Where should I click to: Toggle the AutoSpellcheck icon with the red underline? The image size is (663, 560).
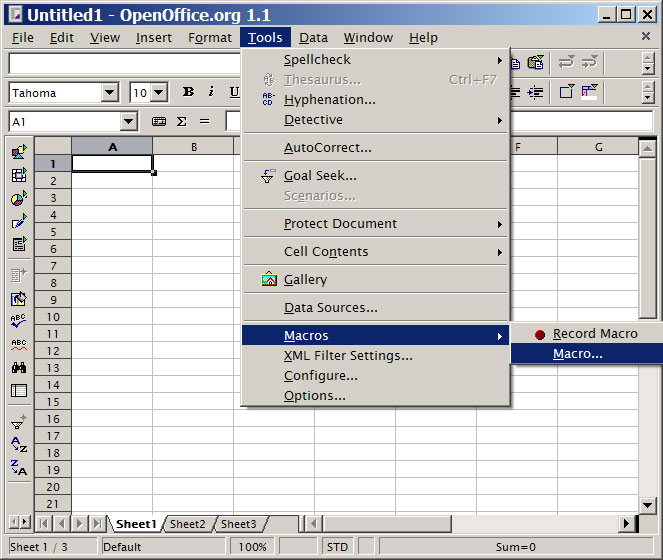click(19, 344)
